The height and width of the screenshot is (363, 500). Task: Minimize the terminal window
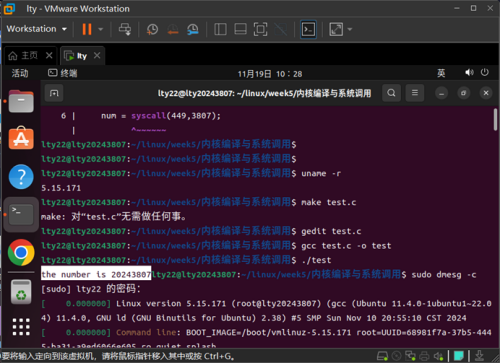click(x=442, y=93)
